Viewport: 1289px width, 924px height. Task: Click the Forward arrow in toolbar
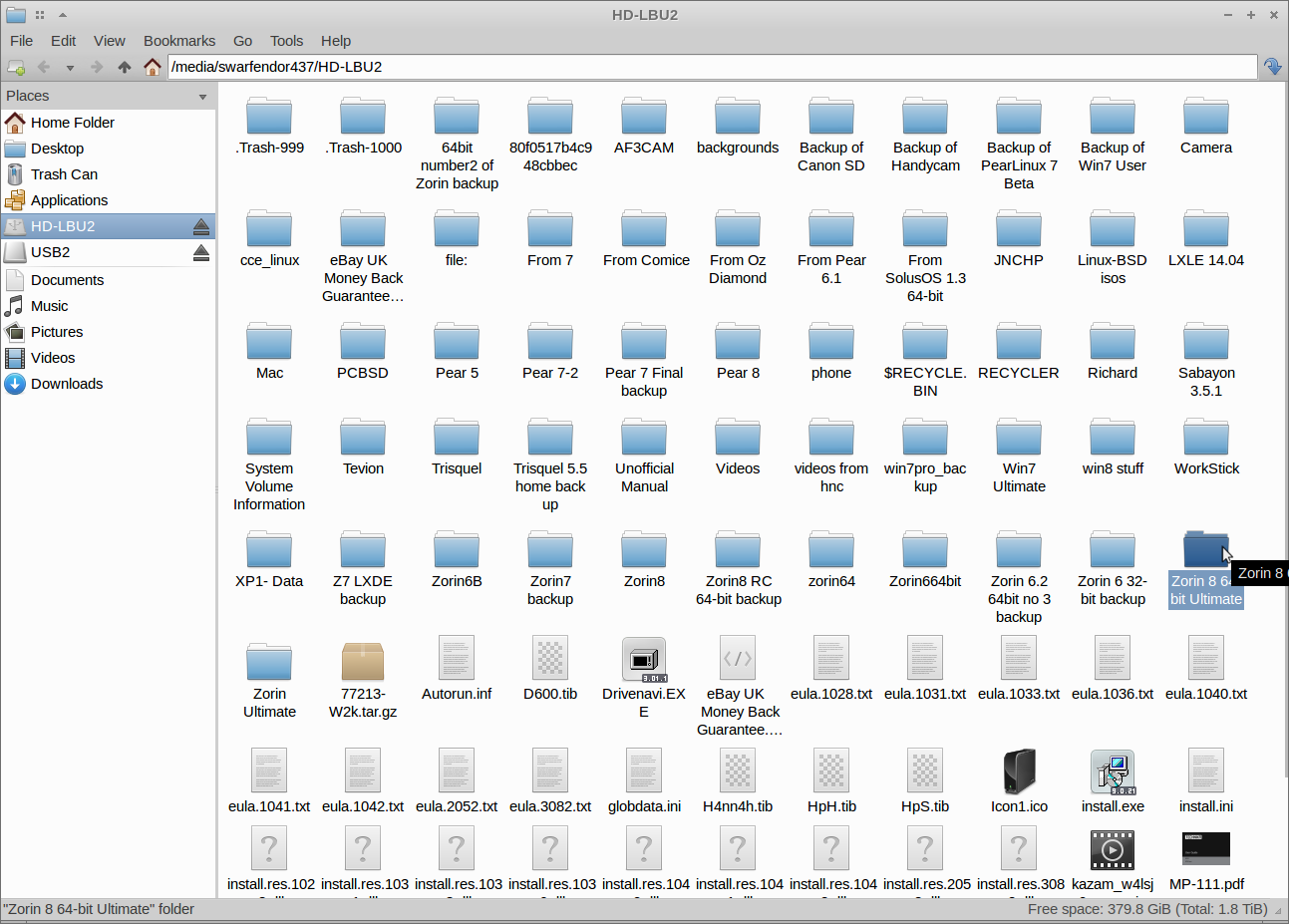click(x=97, y=67)
